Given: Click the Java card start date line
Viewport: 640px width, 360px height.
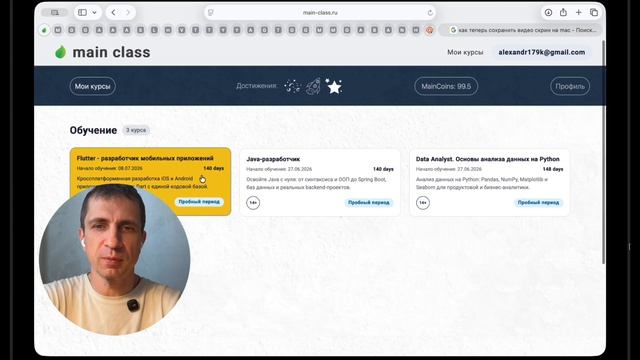Looking at the screenshot, I should coord(279,169).
